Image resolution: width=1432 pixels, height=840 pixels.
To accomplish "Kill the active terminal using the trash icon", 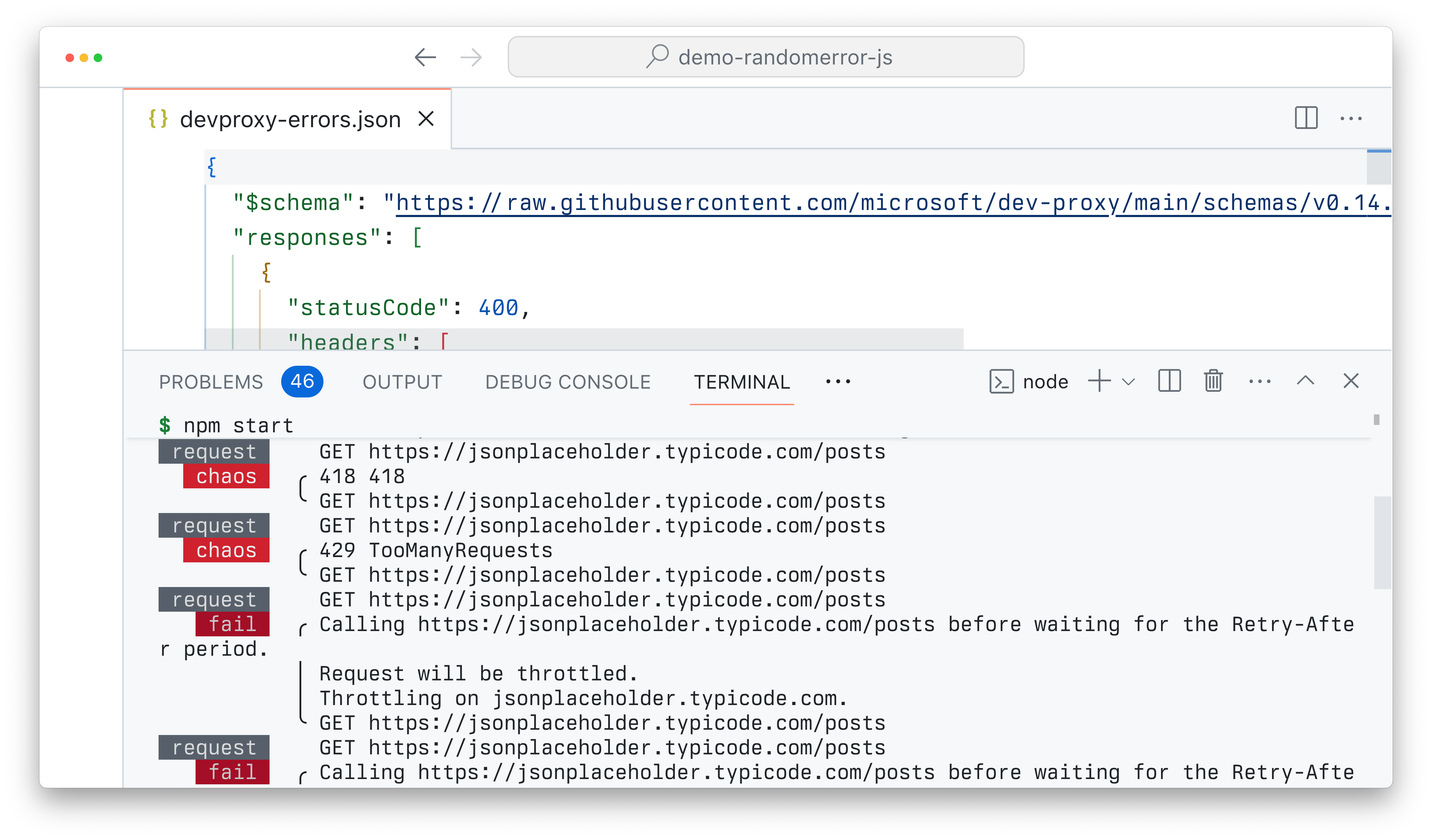I will tap(1213, 381).
